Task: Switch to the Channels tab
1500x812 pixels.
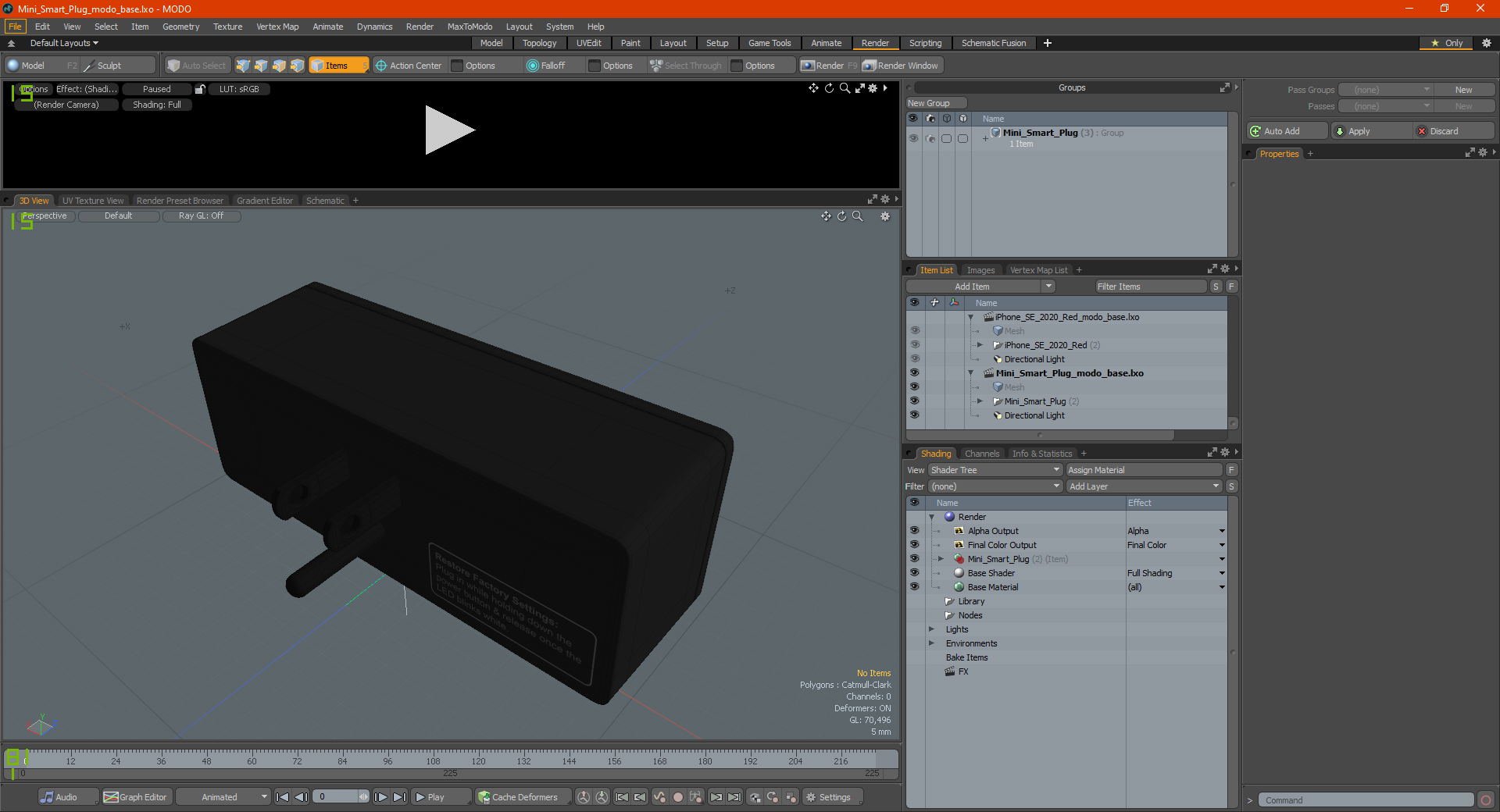Action: click(x=982, y=454)
